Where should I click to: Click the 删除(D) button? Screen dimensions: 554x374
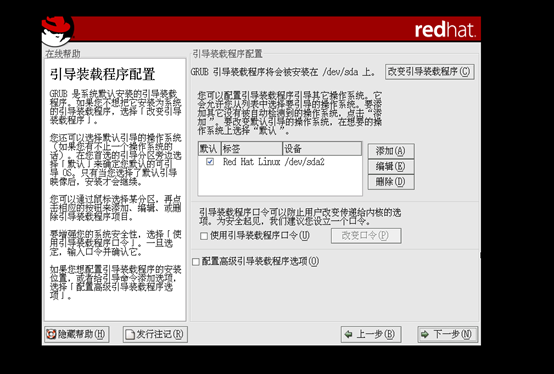391,182
